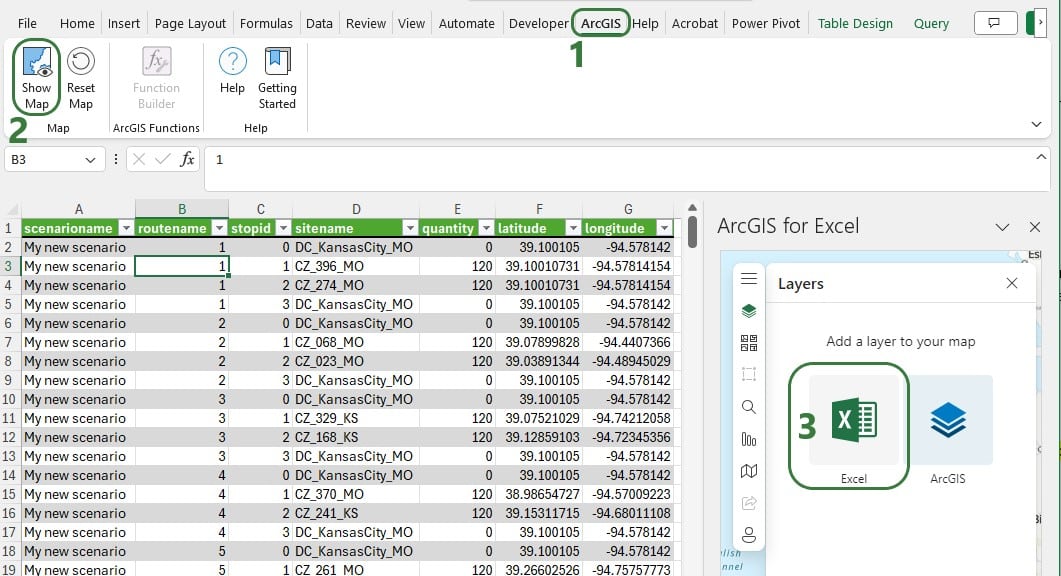Expand the sitename column filter dropdown
The width and height of the screenshot is (1061, 576).
pyautogui.click(x=409, y=228)
